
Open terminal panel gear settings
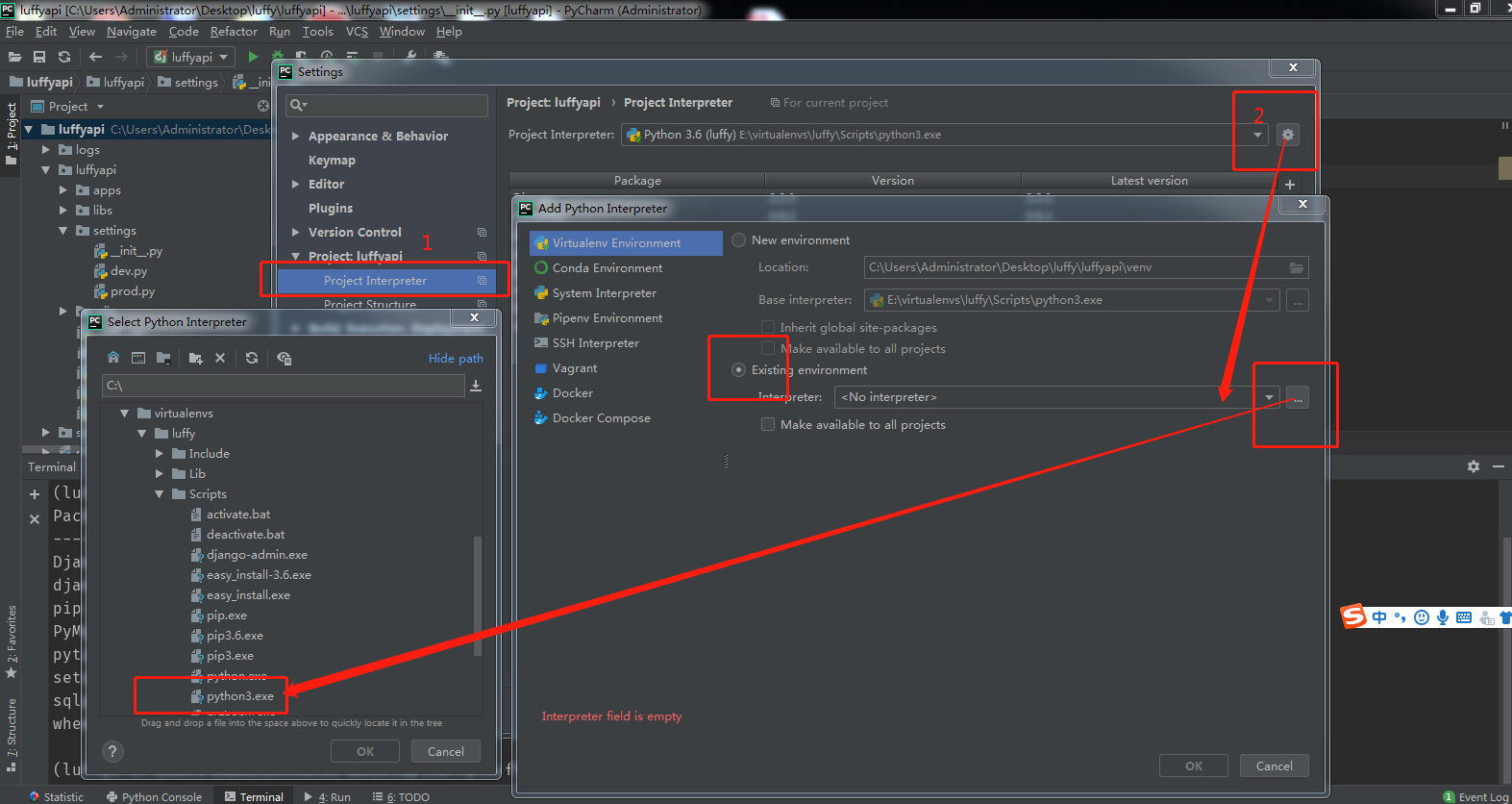point(1474,466)
